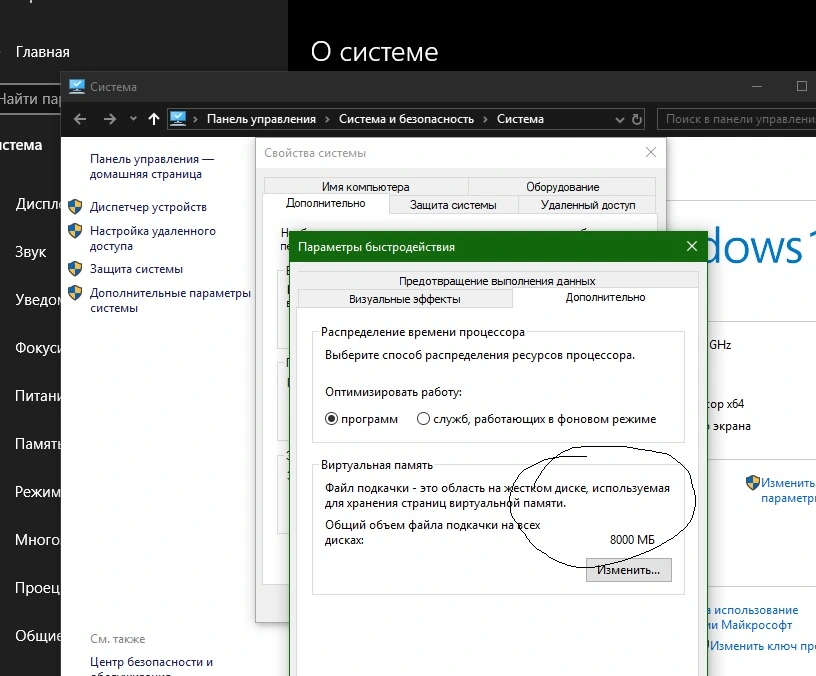Screen dimensions: 816x676
Task: Open the address bar history dropdown
Action: [x=620, y=120]
